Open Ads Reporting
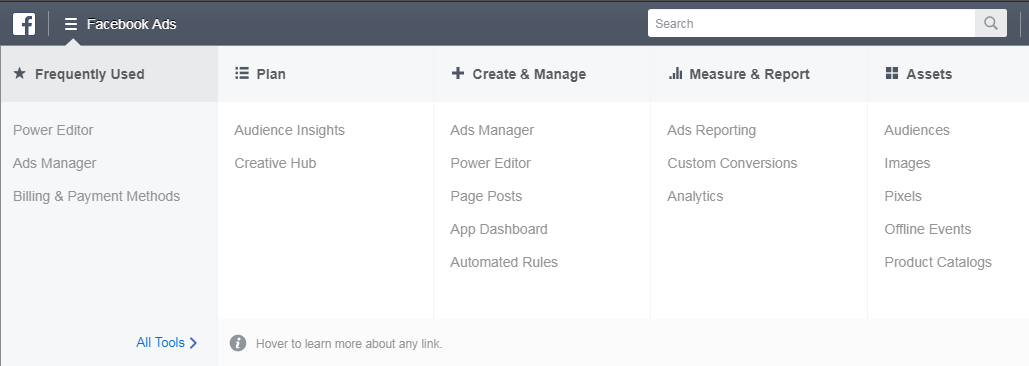Image resolution: width=1029 pixels, height=366 pixels. [711, 131]
